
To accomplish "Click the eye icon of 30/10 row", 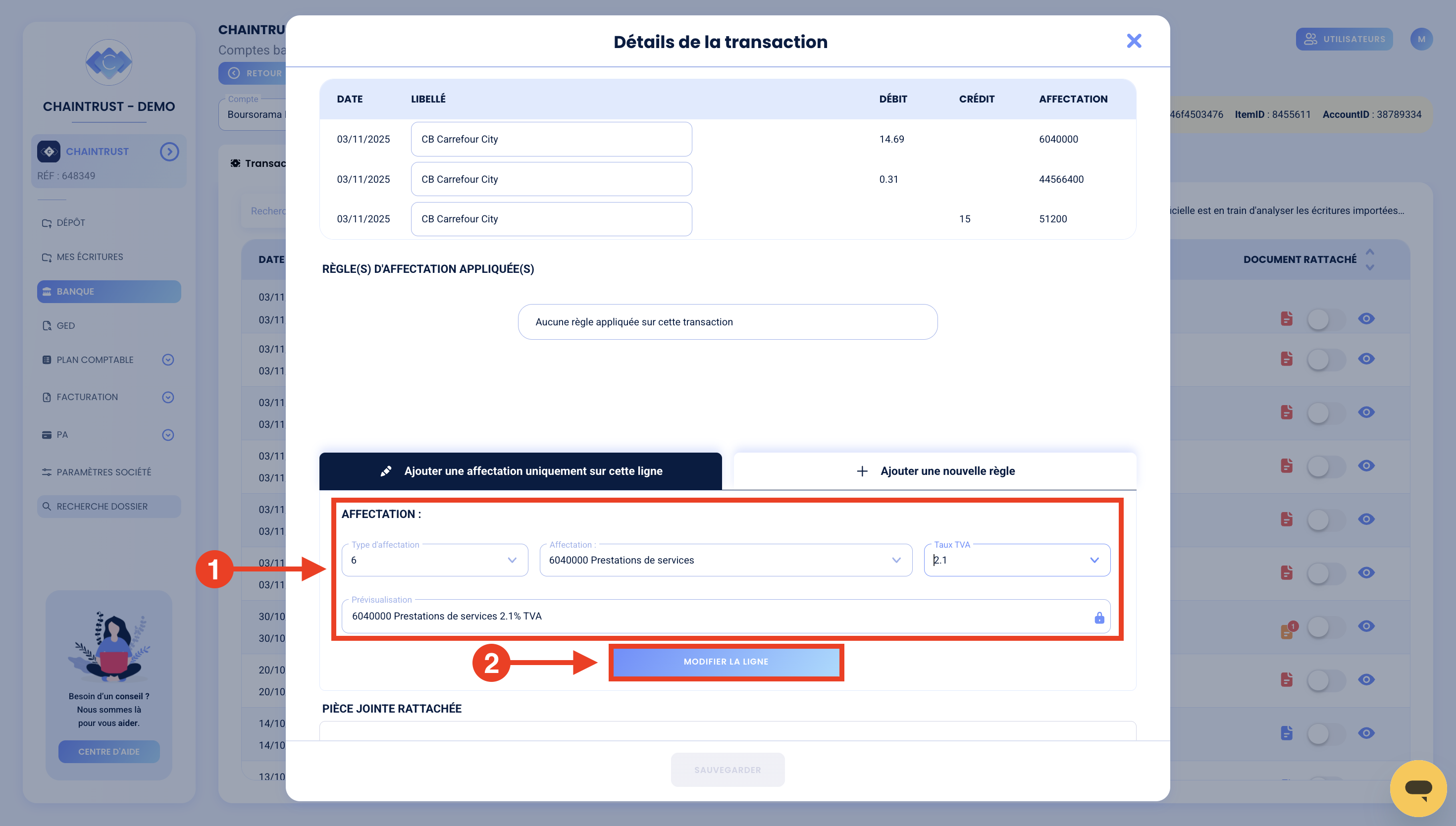I will click(1366, 626).
